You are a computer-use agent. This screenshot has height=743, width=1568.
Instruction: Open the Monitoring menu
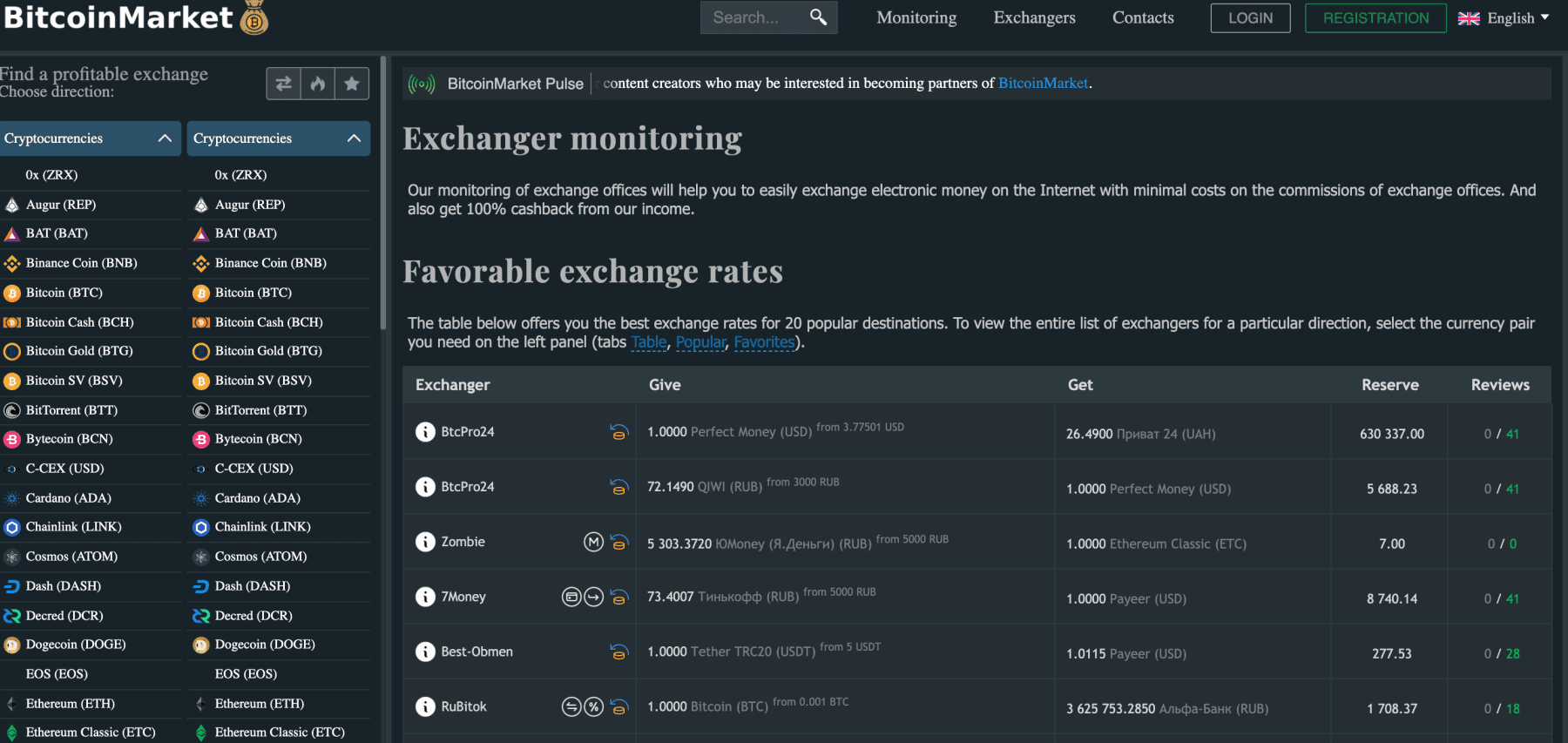click(916, 17)
